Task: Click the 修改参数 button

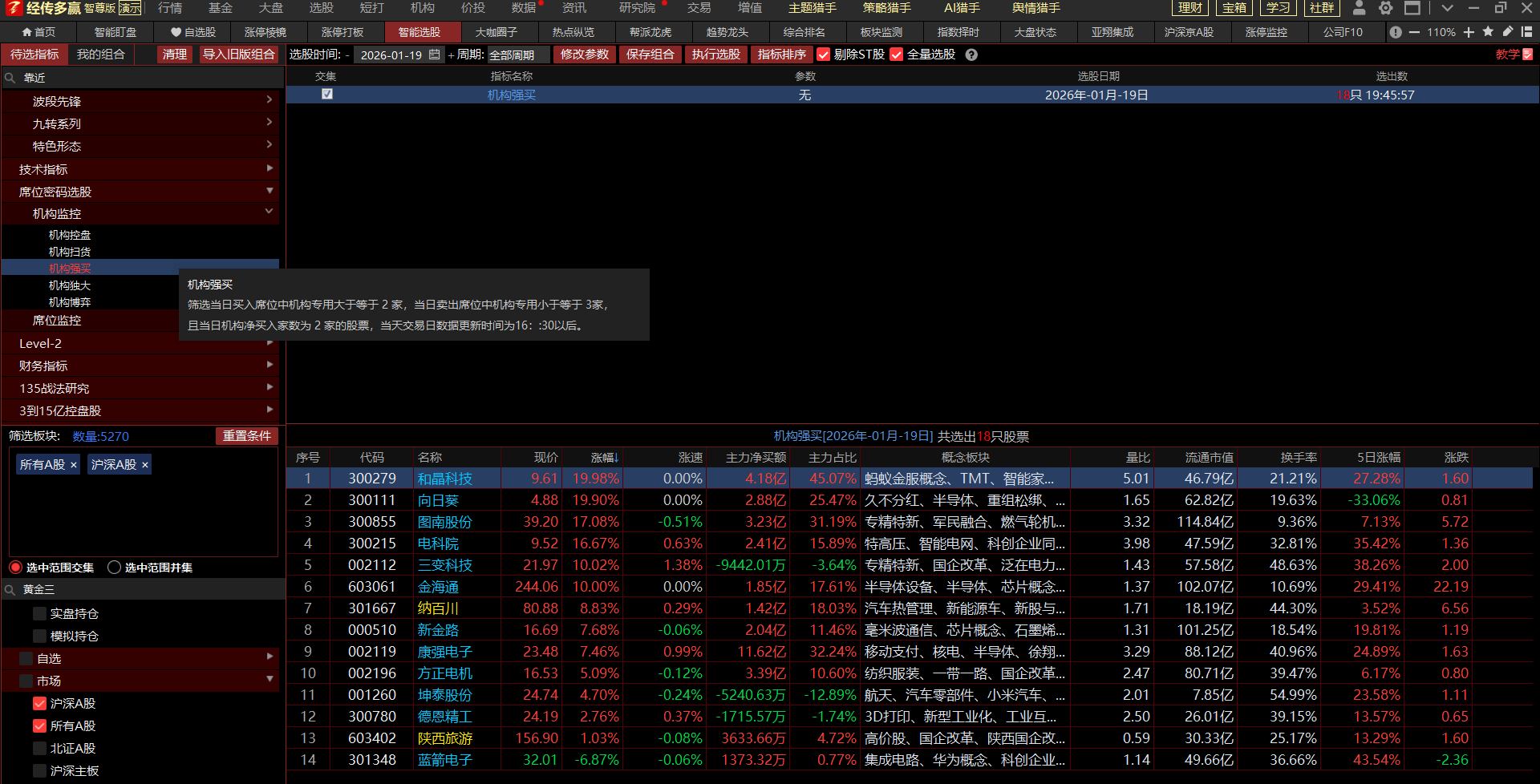Action: coord(585,55)
